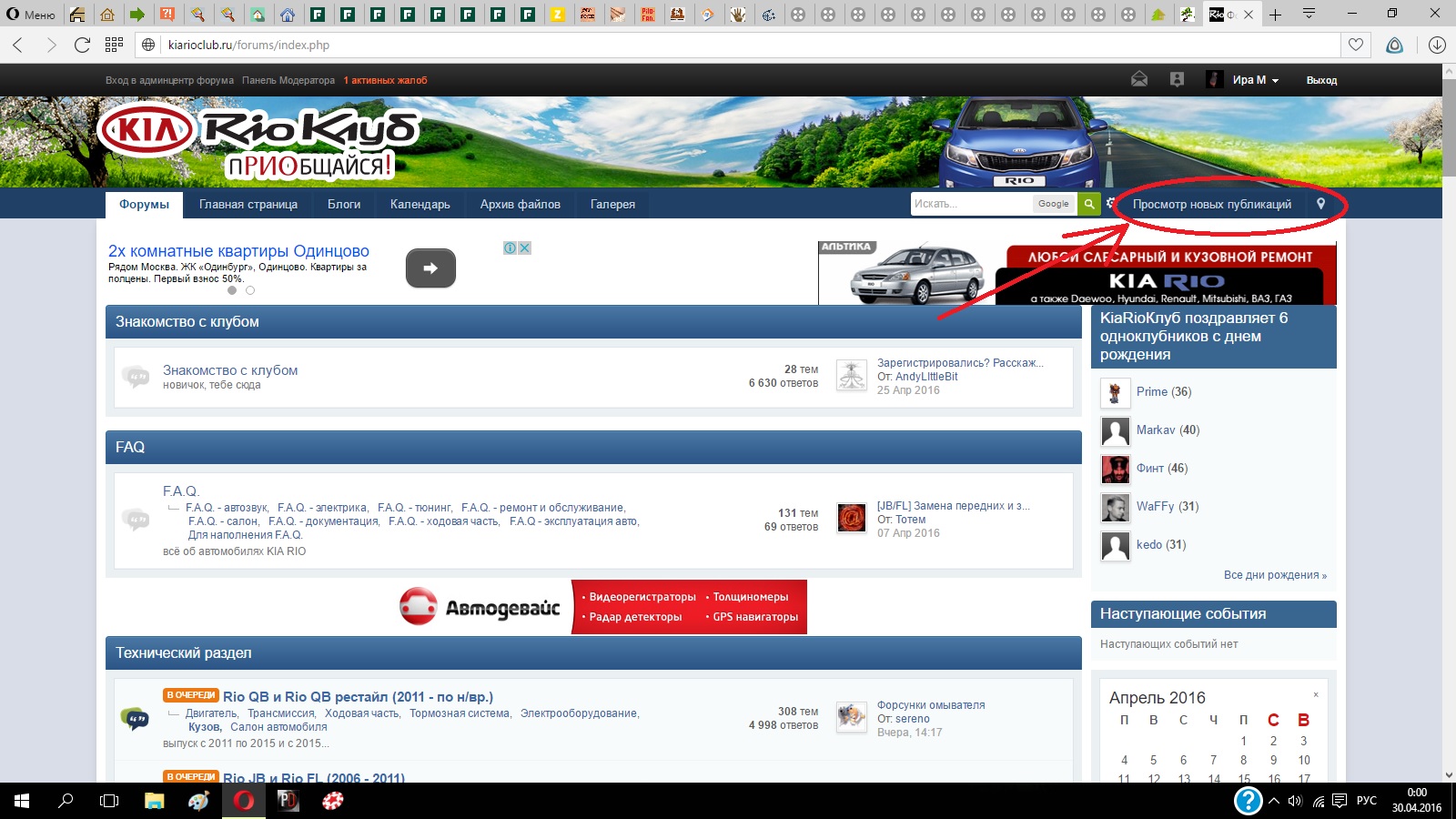Click the green search magnifier button

tap(1088, 204)
